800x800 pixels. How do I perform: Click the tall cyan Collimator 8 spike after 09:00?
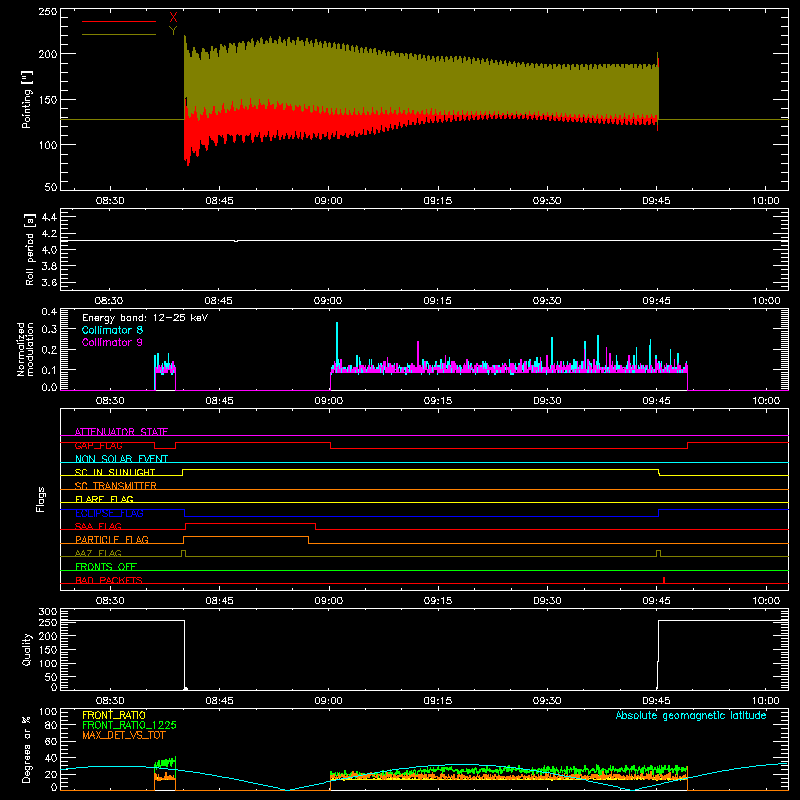337,342
